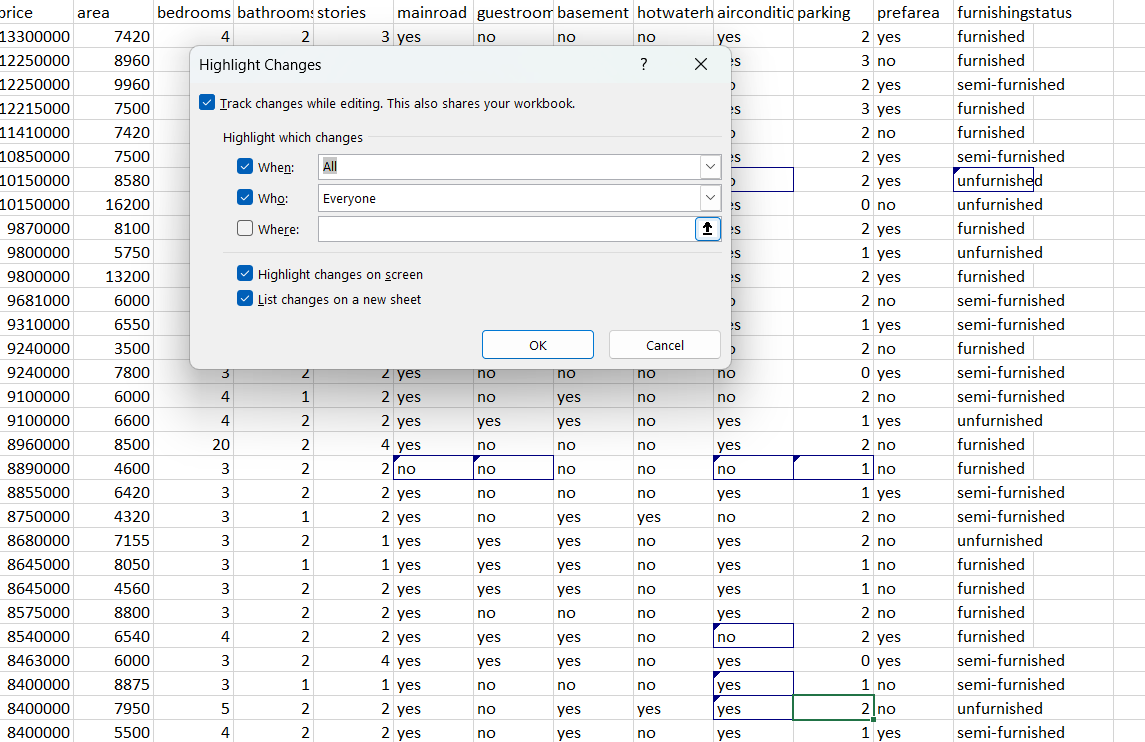Select the basement header cell
This screenshot has height=742, width=1145.
coord(593,12)
